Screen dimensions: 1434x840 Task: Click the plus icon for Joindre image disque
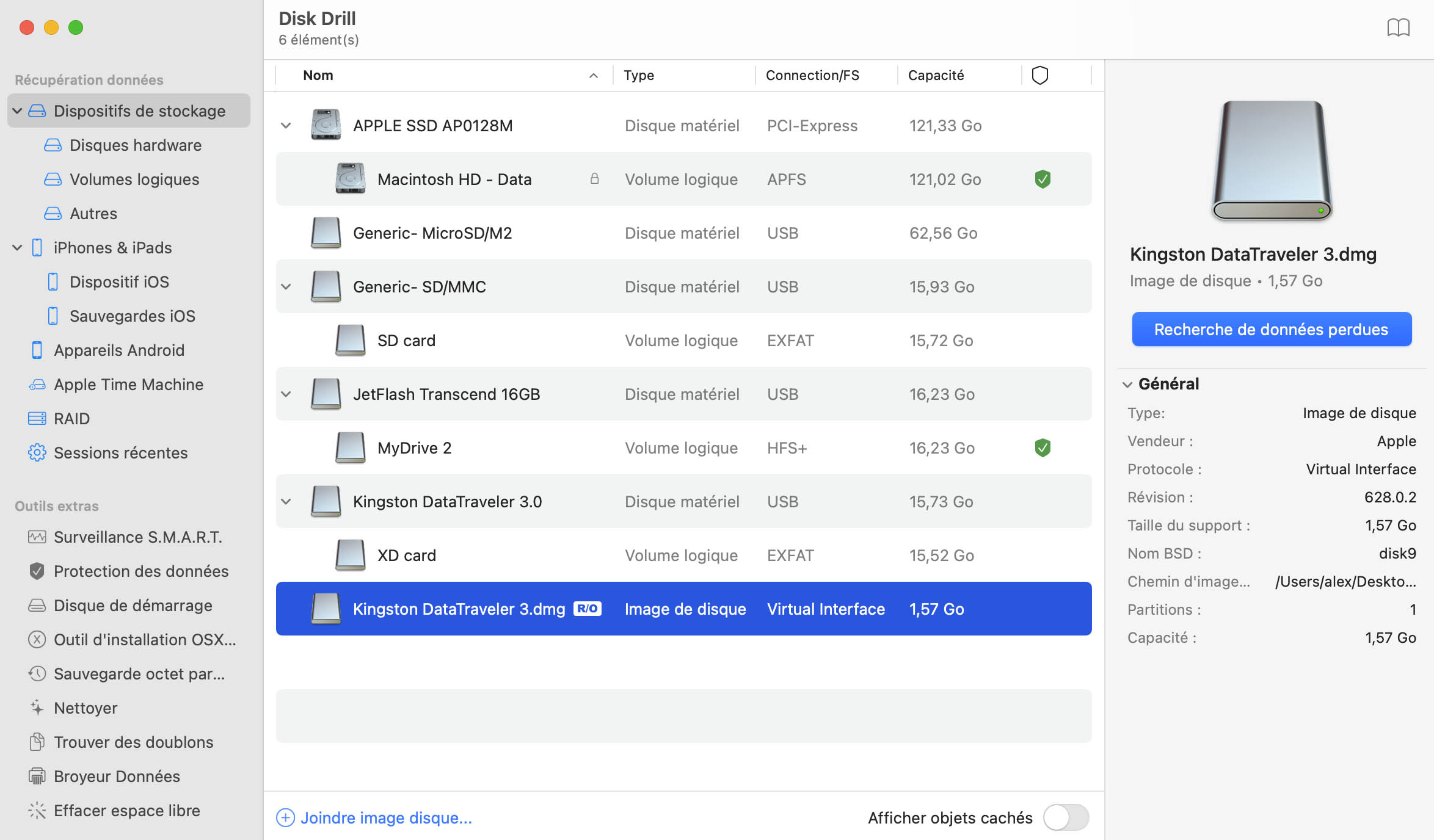(x=285, y=817)
